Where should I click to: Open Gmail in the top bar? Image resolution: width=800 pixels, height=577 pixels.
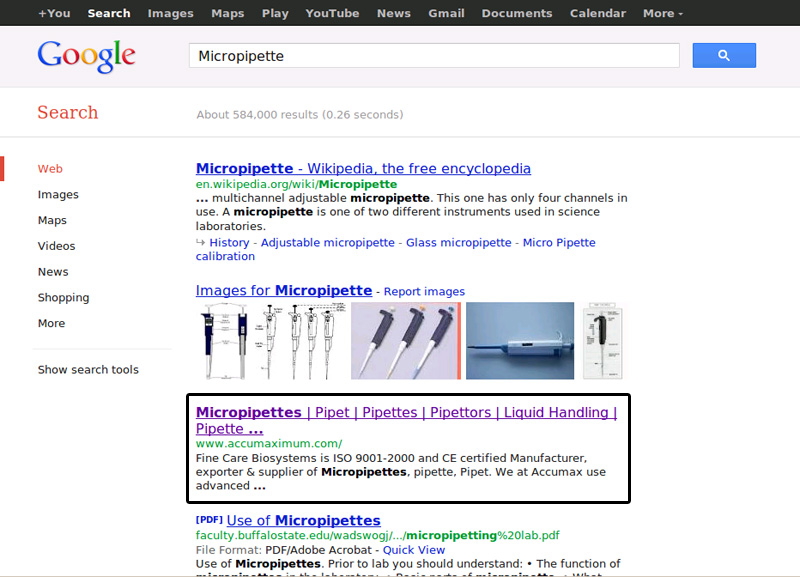pyautogui.click(x=446, y=13)
